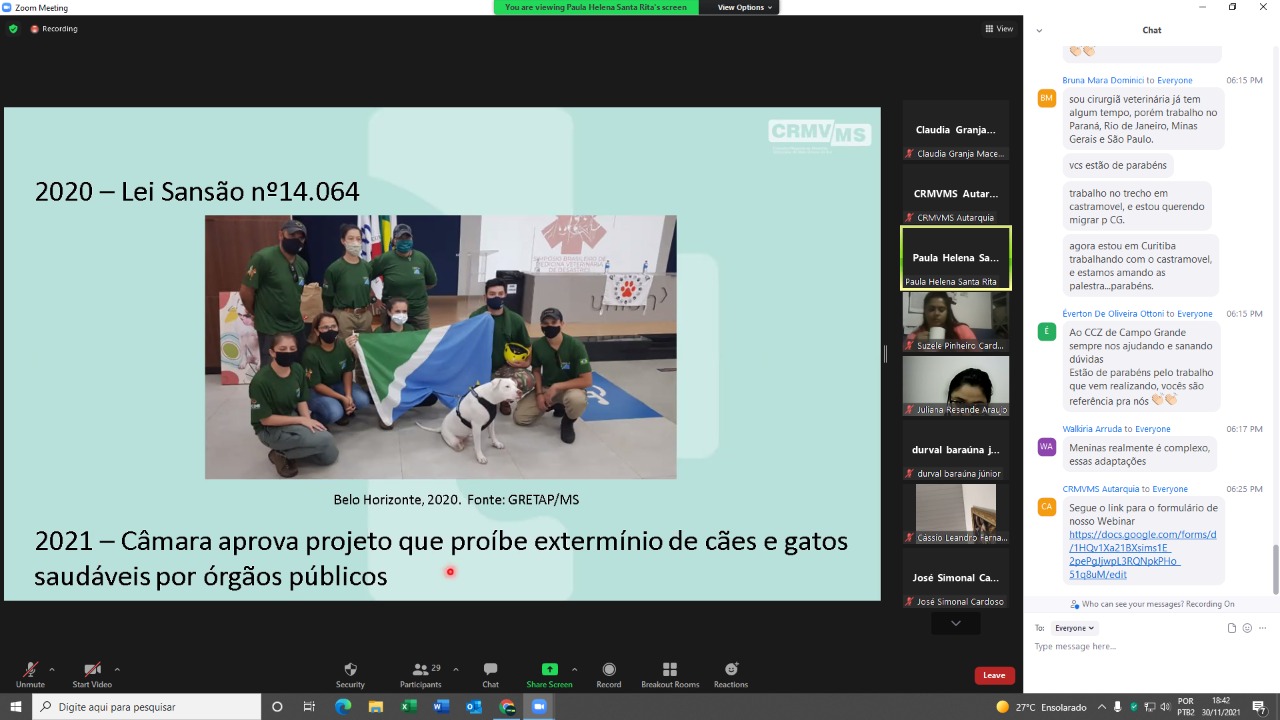Click the chat panel scrollbar

[x=1274, y=568]
